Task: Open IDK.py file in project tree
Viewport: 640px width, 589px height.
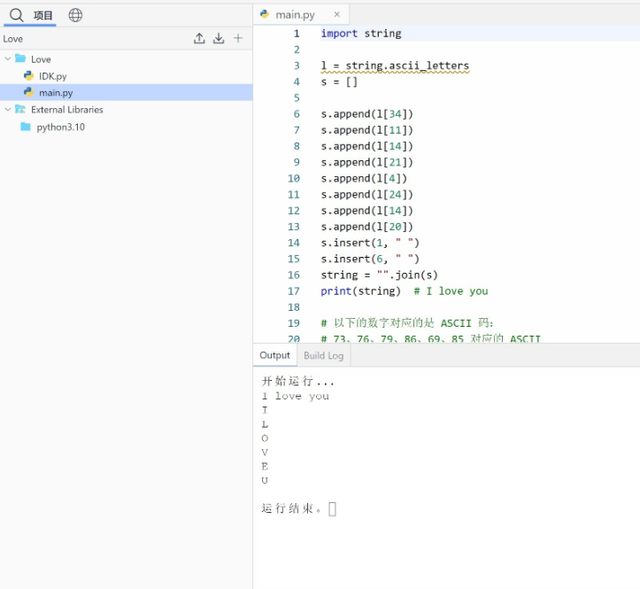Action: [53, 76]
